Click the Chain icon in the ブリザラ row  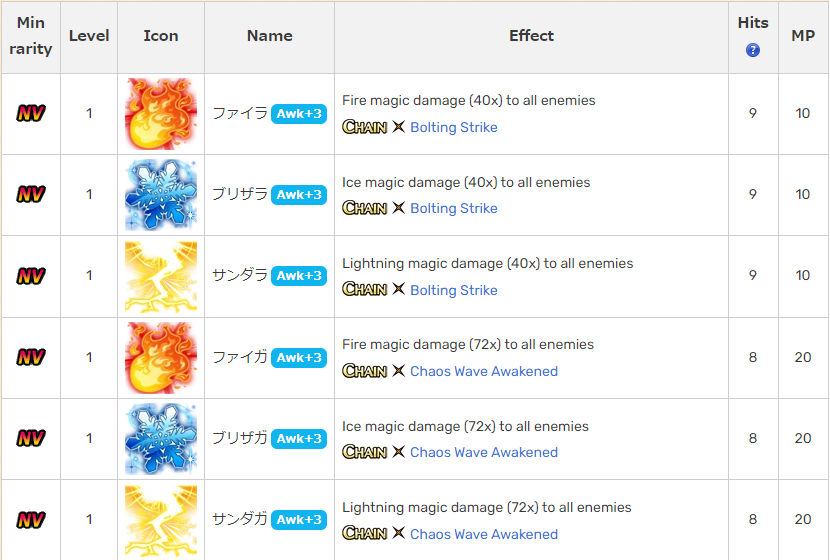point(365,208)
